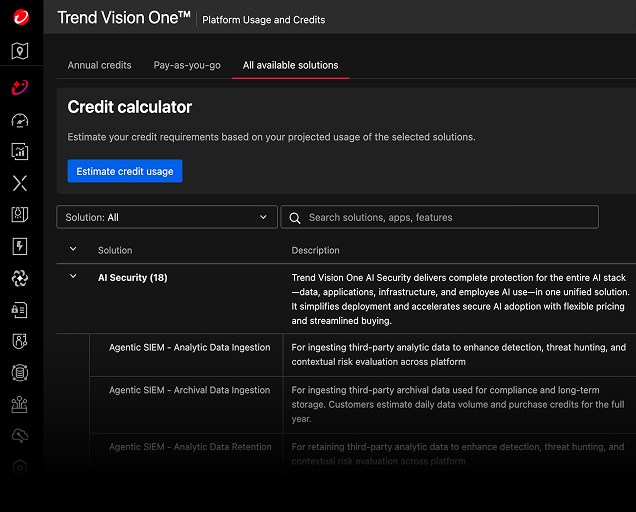Click the Solution column header
The image size is (636, 512).
[115, 250]
